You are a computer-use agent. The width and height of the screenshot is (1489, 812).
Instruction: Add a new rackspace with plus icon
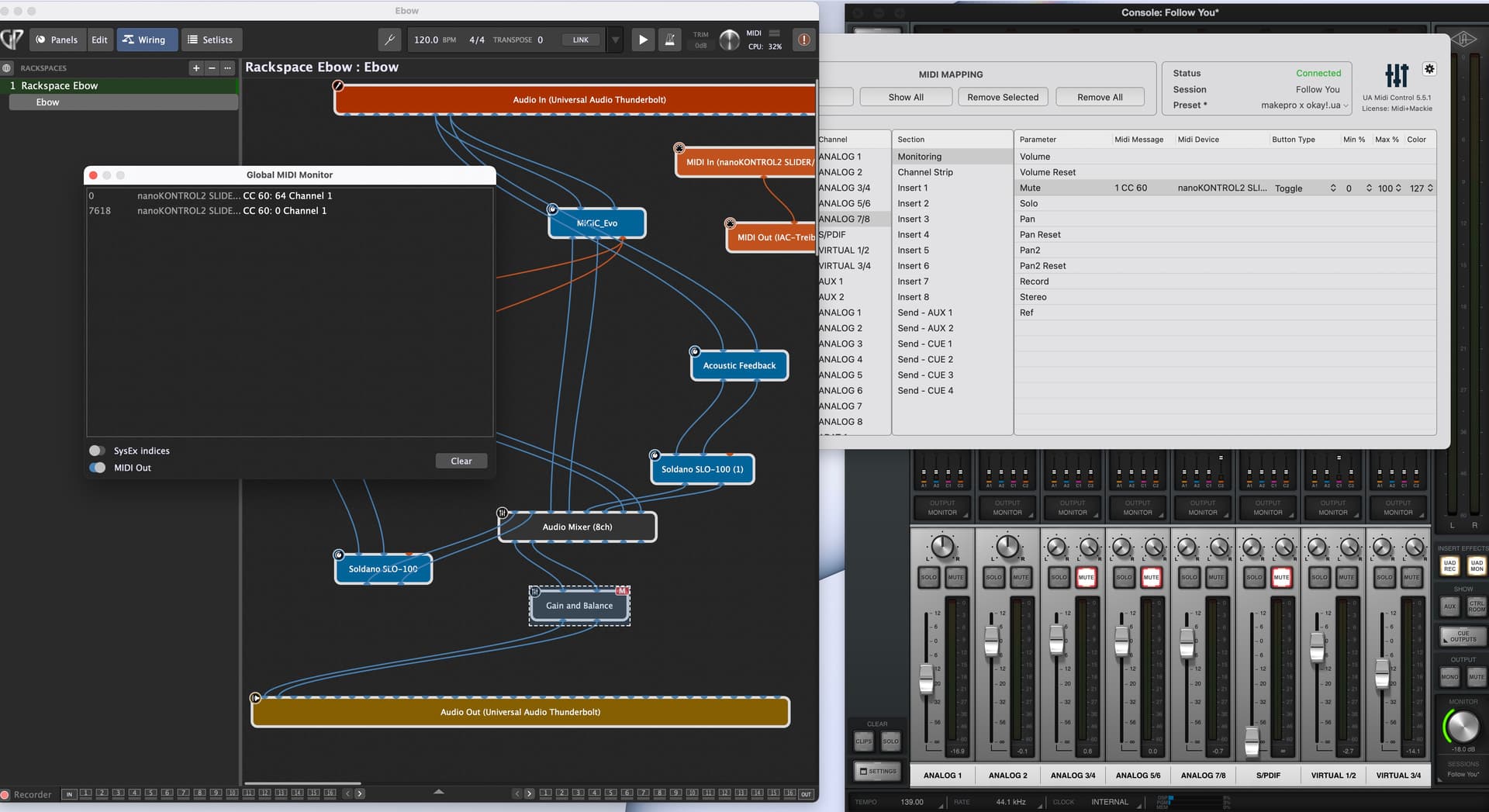pyautogui.click(x=196, y=68)
